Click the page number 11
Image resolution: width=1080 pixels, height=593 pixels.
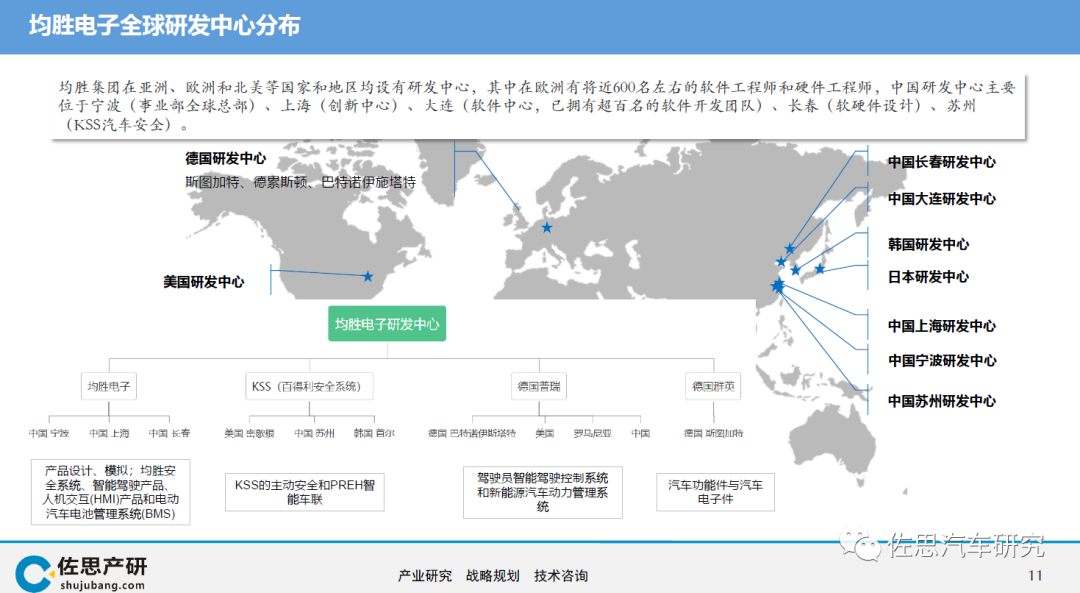[x=1035, y=576]
